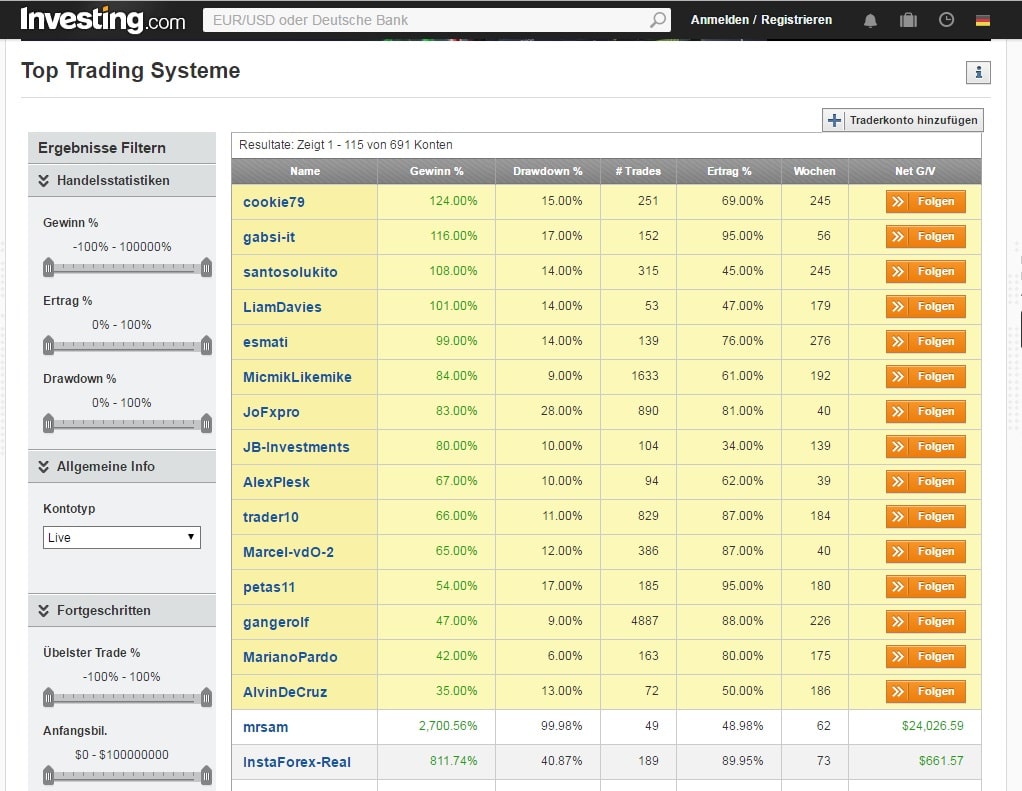Open the Kontotyp dropdown showing Live
This screenshot has height=791, width=1022.
(x=122, y=537)
